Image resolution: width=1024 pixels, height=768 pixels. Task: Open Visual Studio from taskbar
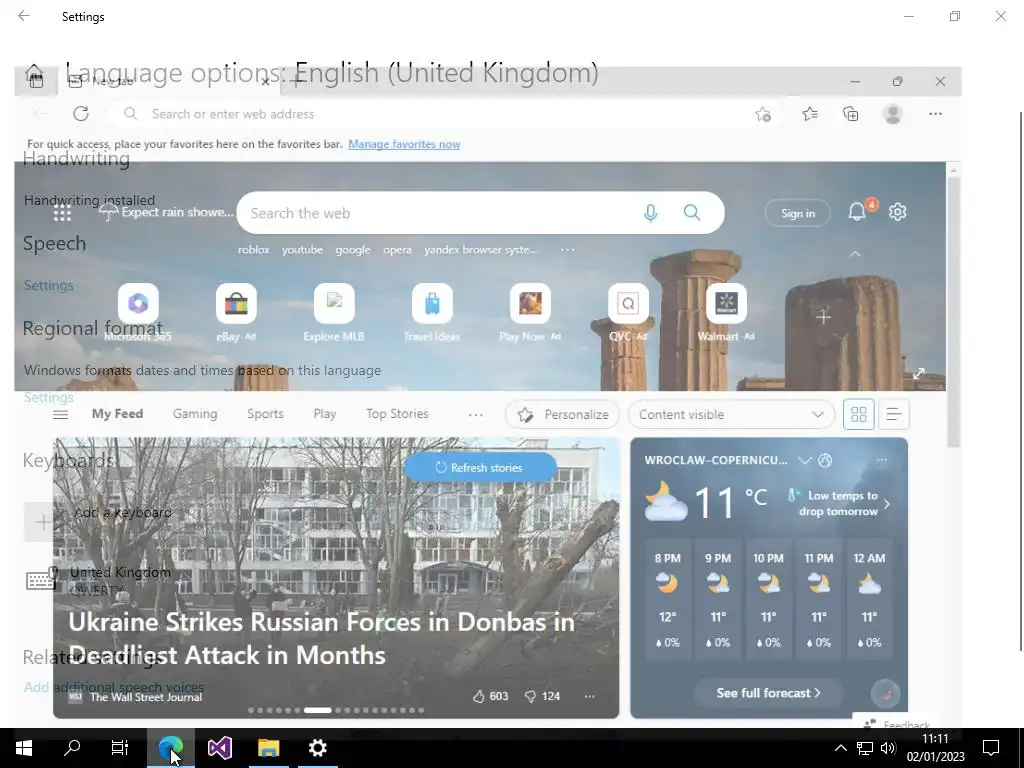click(x=220, y=748)
